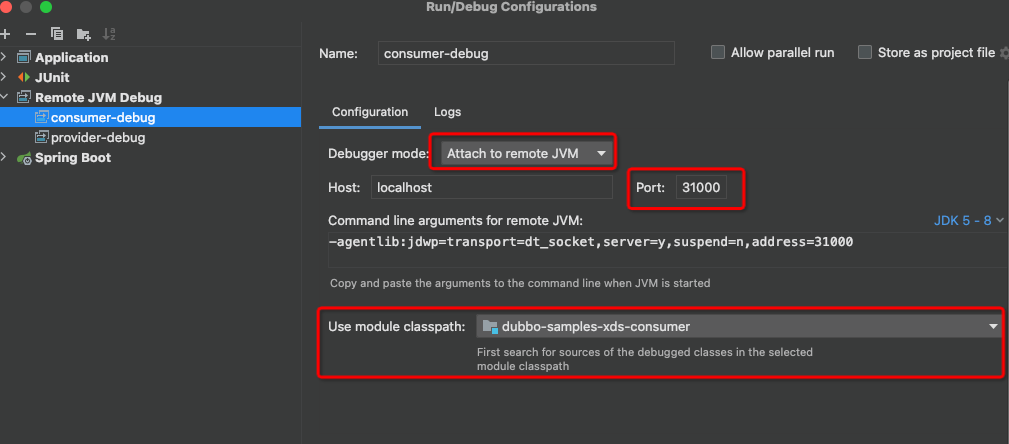Screen dimensions: 1009x444
Task: Open the JDK 5 - 8 version selector
Action: pos(968,220)
